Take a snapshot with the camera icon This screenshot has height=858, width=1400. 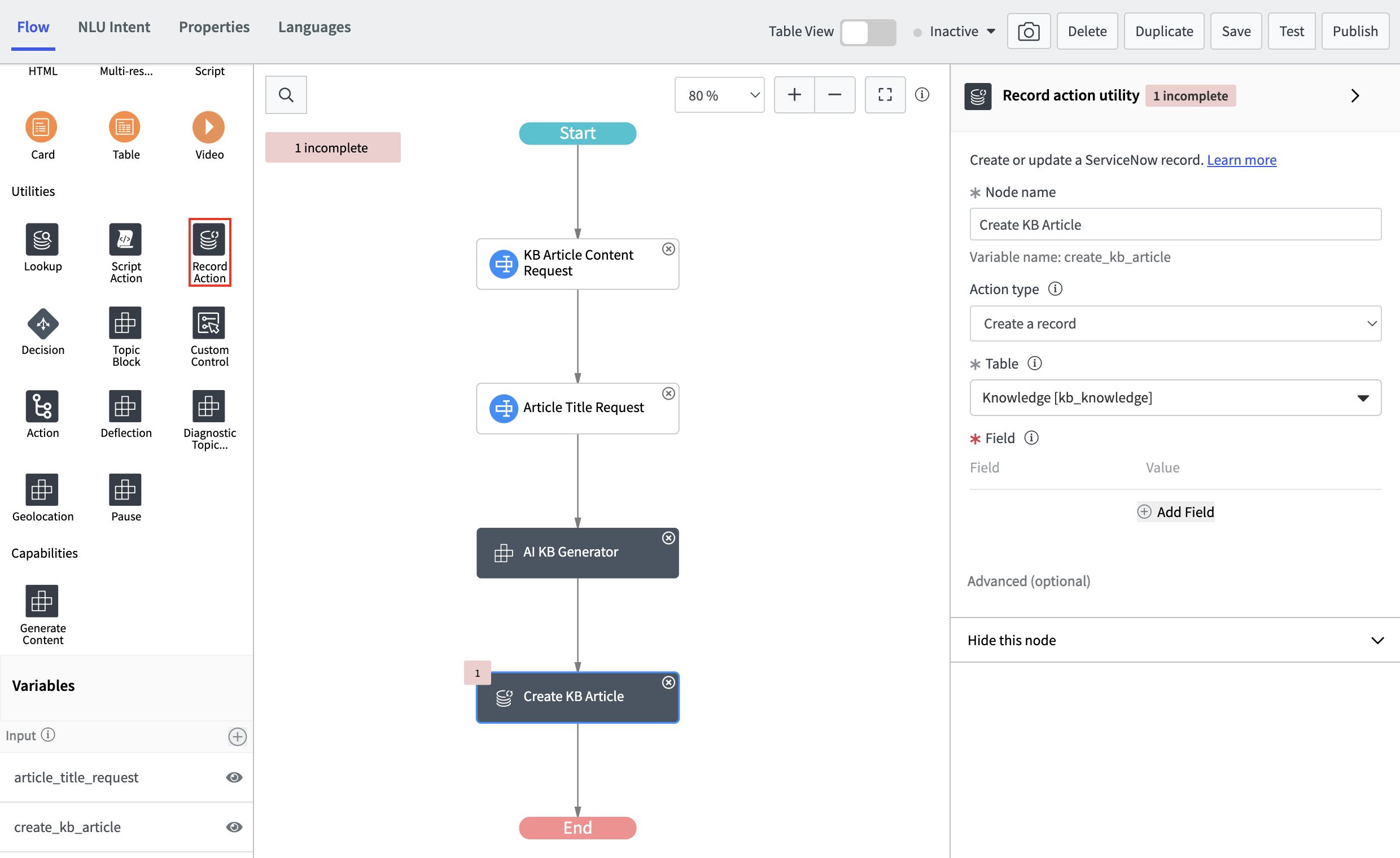[x=1029, y=31]
